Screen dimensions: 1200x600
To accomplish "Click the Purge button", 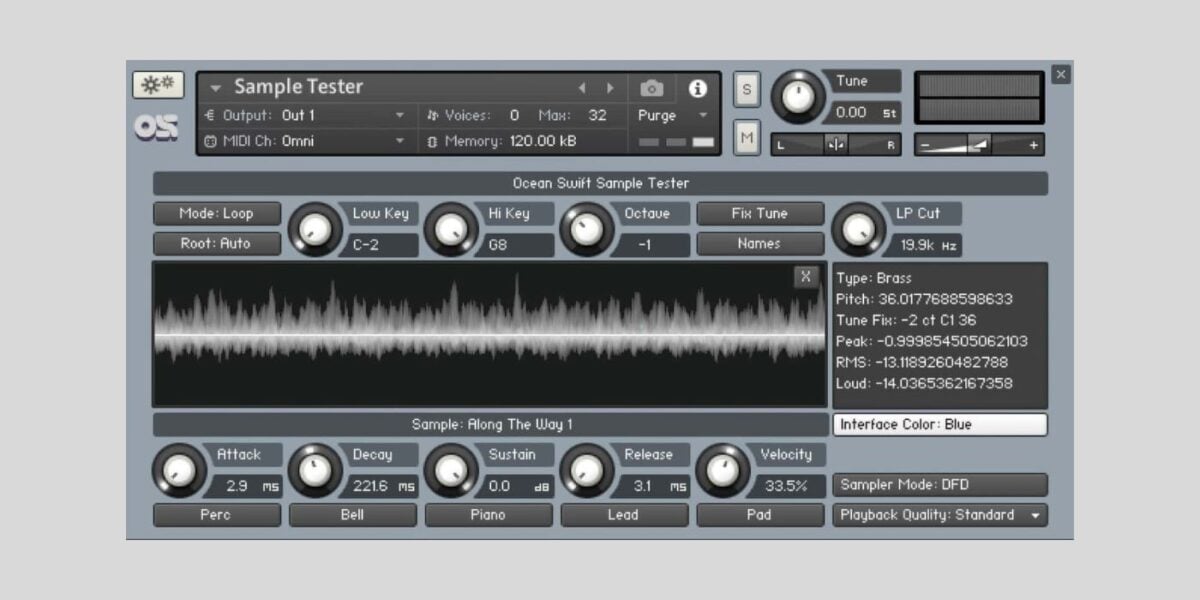I will point(657,116).
